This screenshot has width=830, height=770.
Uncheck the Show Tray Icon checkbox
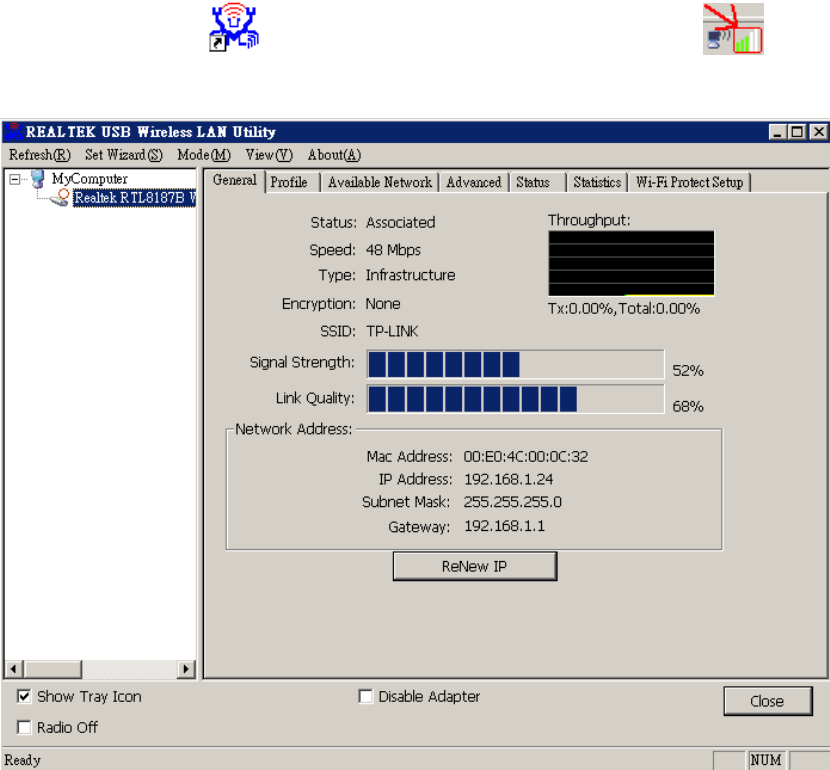tap(24, 696)
